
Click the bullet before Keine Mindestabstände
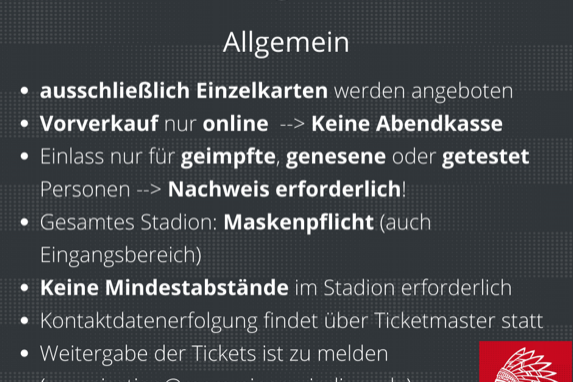click(x=24, y=288)
